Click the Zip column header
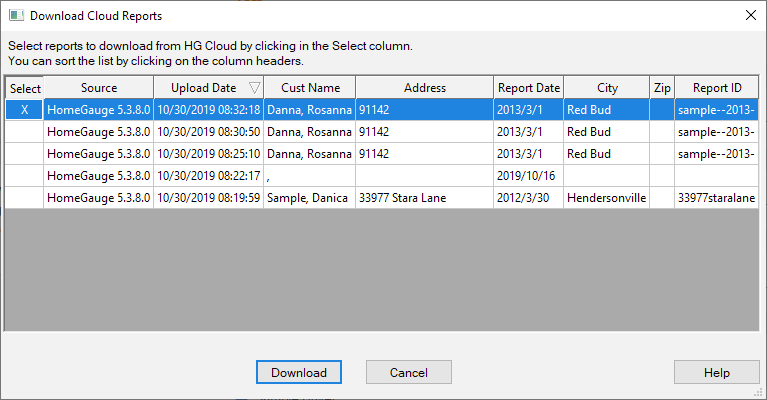This screenshot has height=400, width=767. tap(662, 88)
